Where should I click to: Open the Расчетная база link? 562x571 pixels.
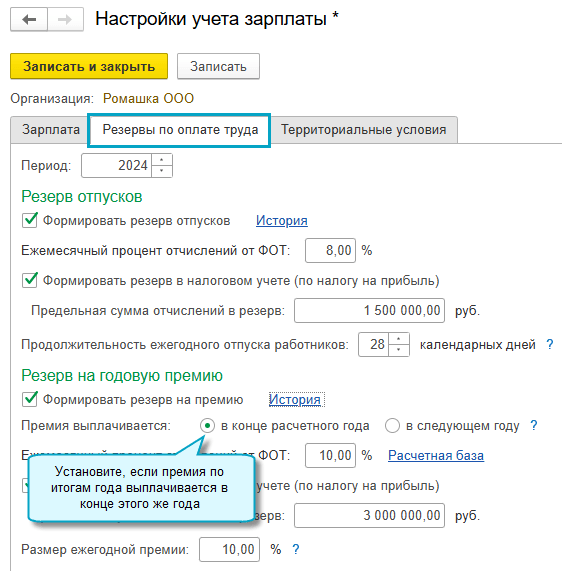tap(436, 455)
